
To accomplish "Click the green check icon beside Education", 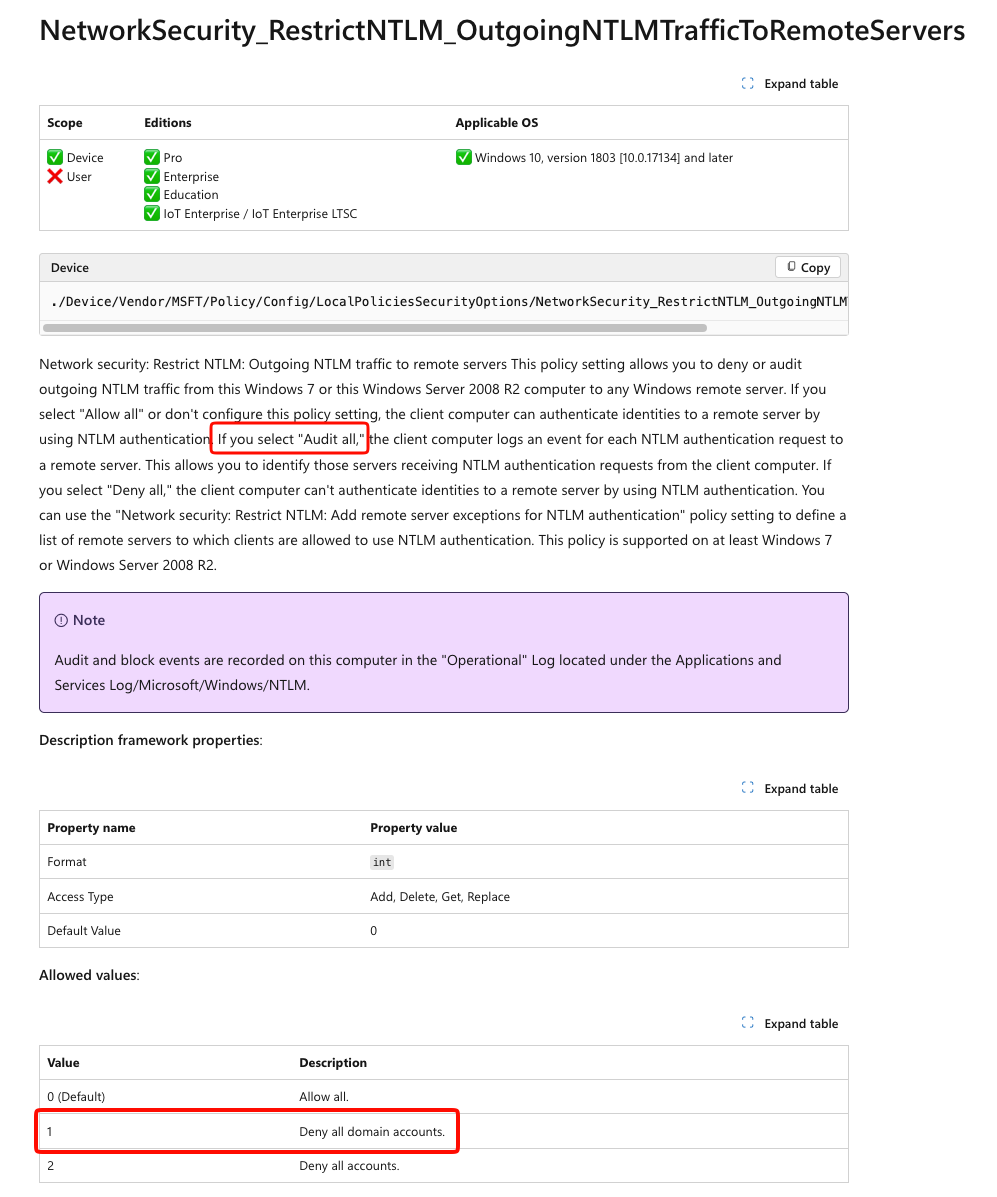I will point(152,195).
